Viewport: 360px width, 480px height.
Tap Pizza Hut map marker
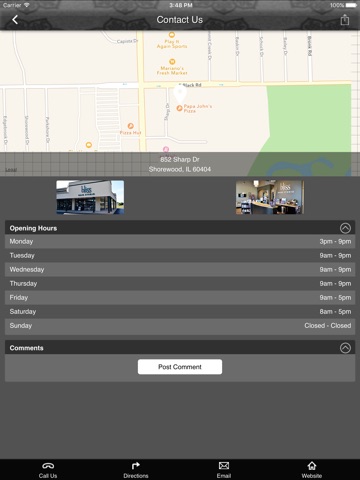pos(131,126)
